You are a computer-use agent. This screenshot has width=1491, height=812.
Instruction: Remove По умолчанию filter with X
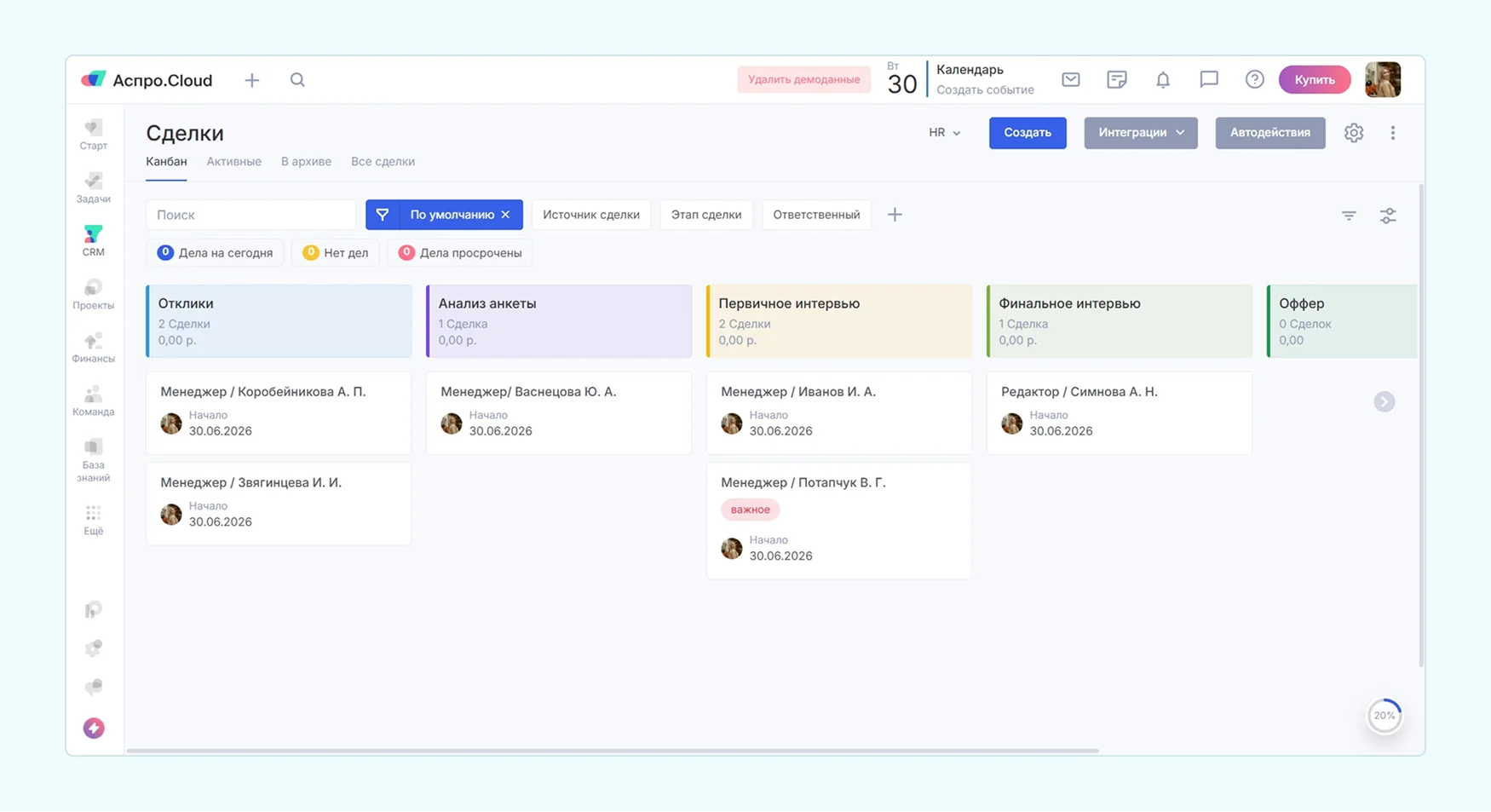pos(506,215)
